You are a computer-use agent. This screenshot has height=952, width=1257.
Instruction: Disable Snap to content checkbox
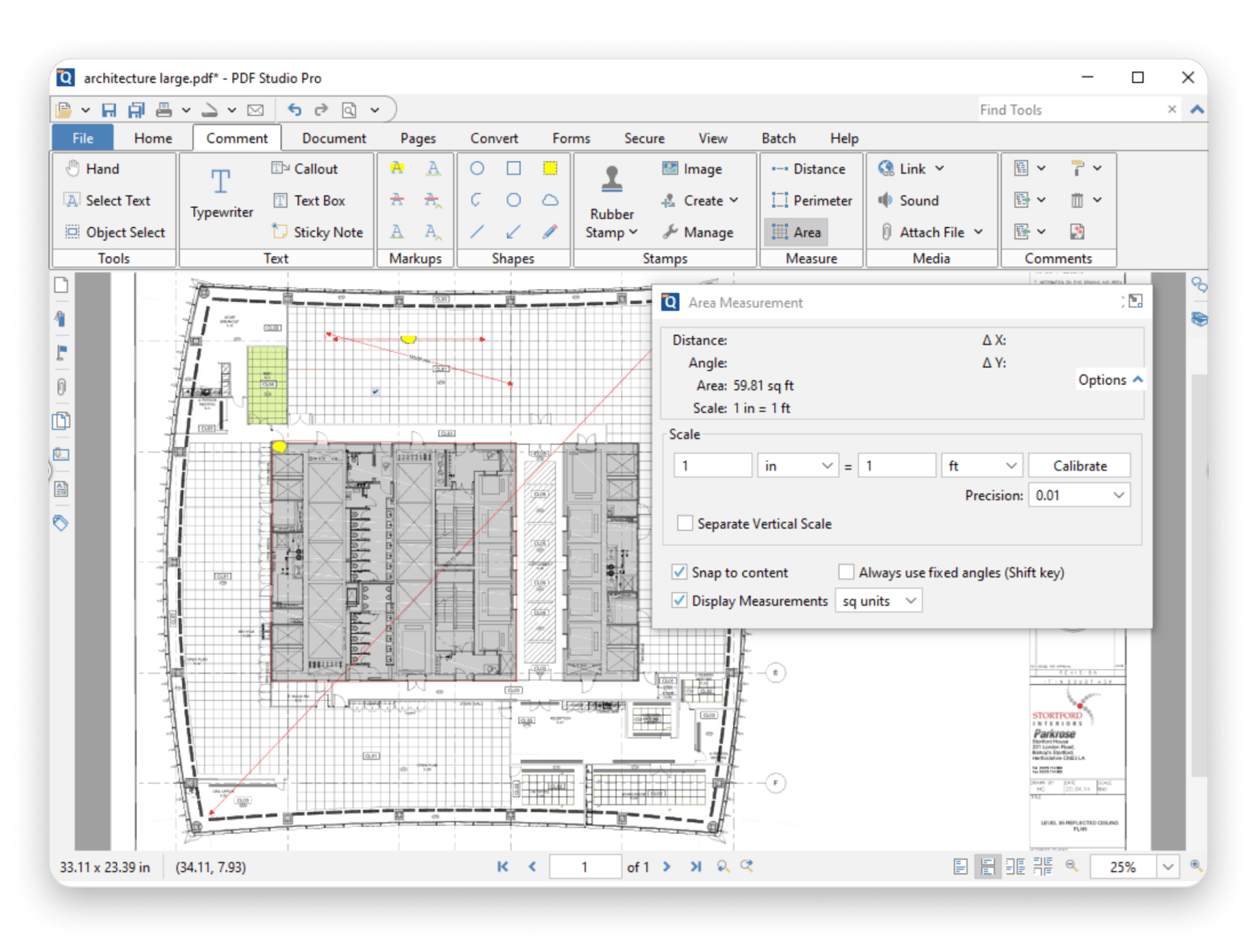tap(679, 572)
